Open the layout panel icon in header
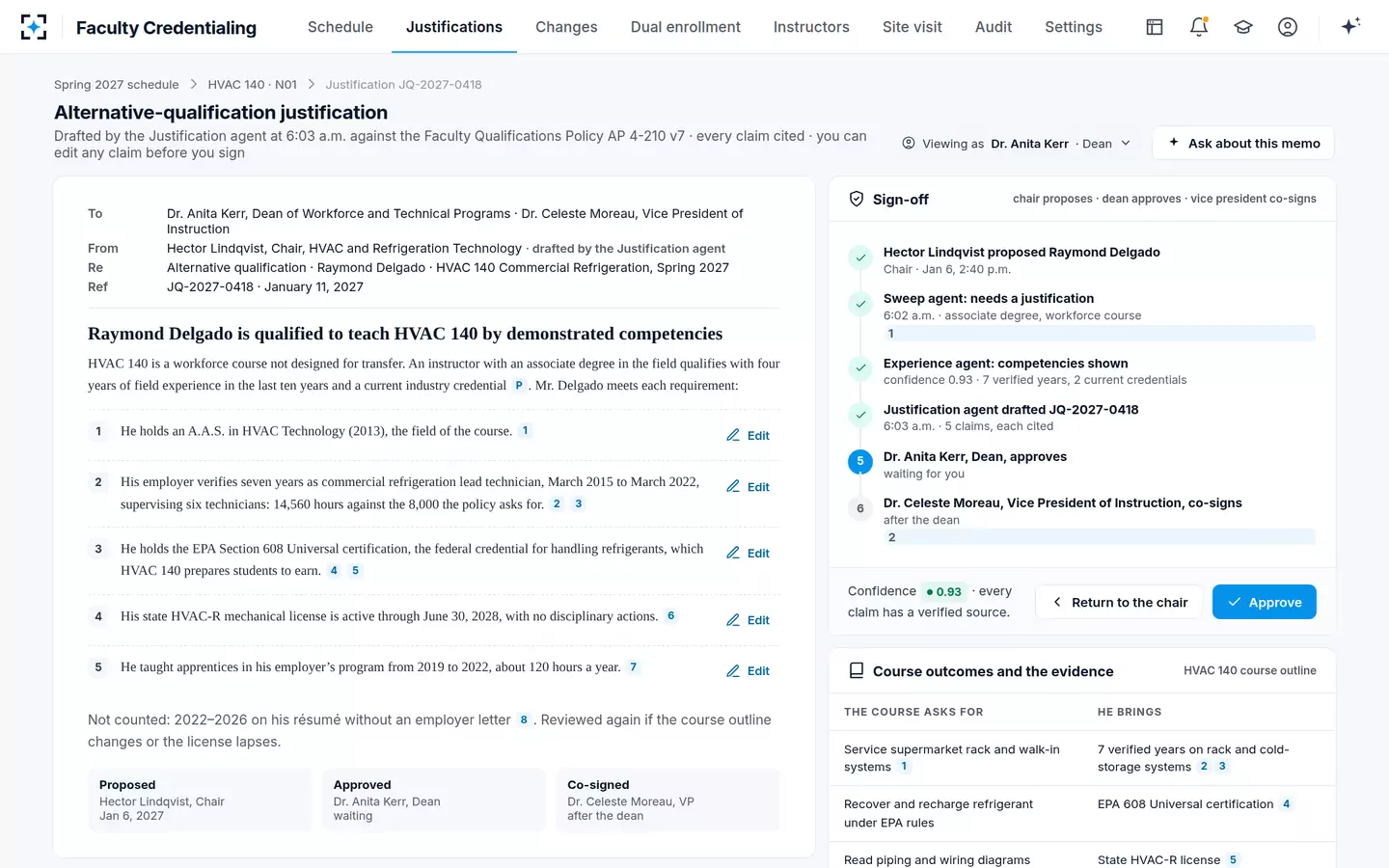This screenshot has height=868, width=1389. point(1155,27)
